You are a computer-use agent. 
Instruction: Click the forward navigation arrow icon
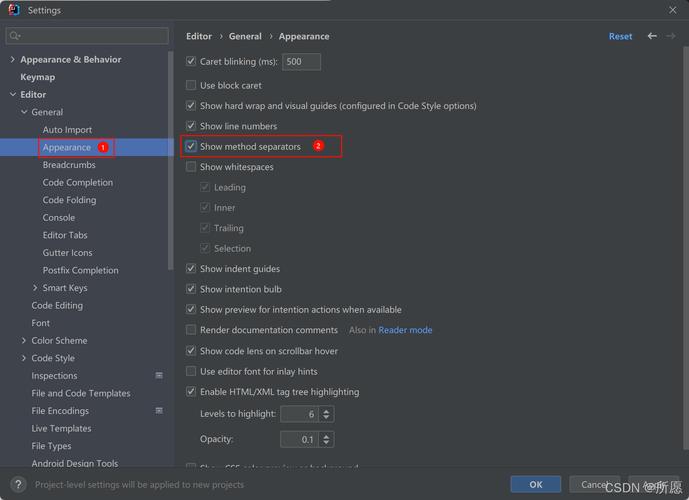click(x=672, y=36)
